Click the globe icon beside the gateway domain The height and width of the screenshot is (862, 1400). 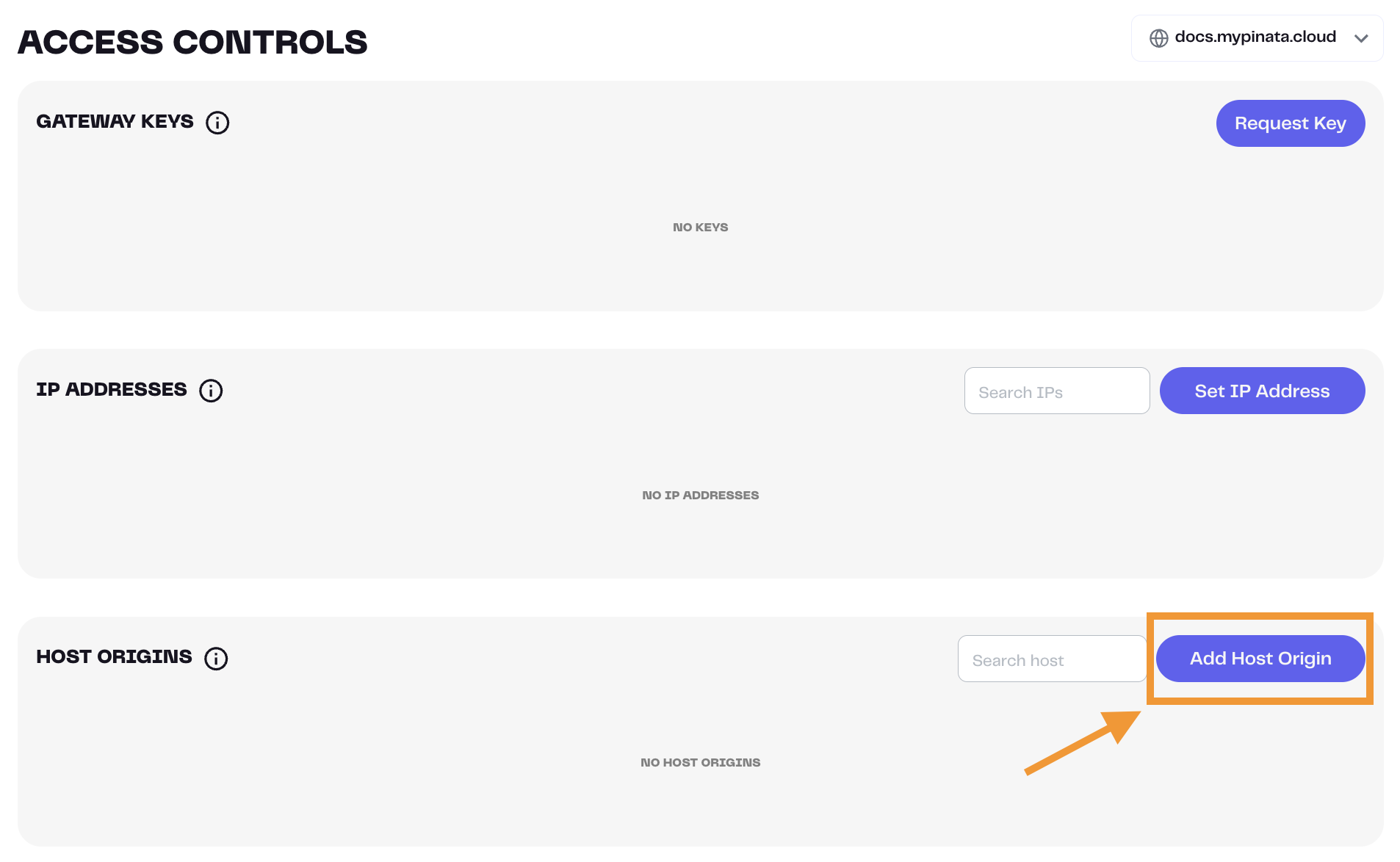[1158, 38]
